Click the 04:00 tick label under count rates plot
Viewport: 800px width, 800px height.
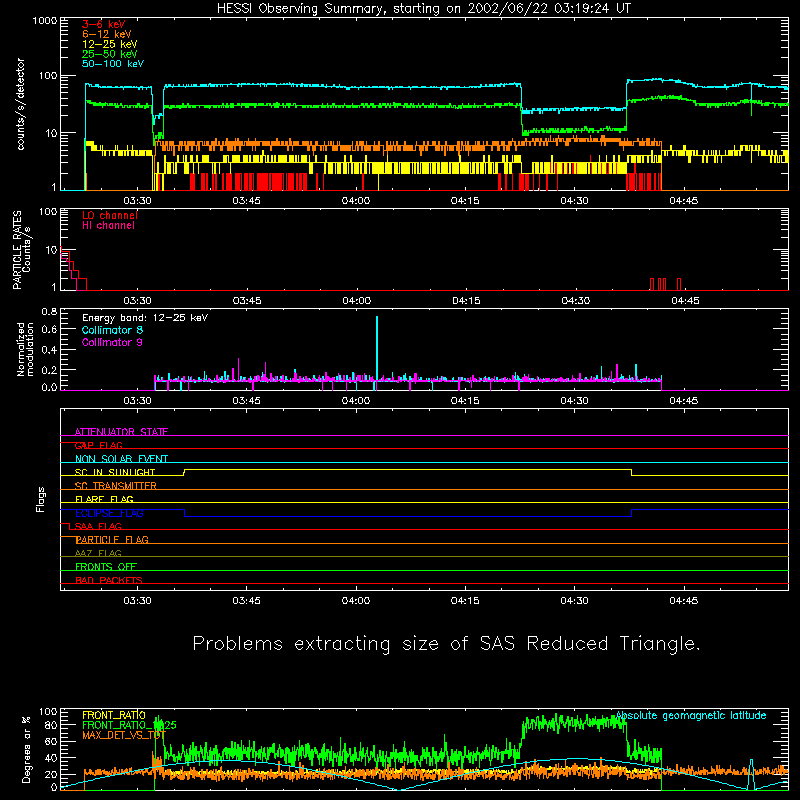click(356, 201)
